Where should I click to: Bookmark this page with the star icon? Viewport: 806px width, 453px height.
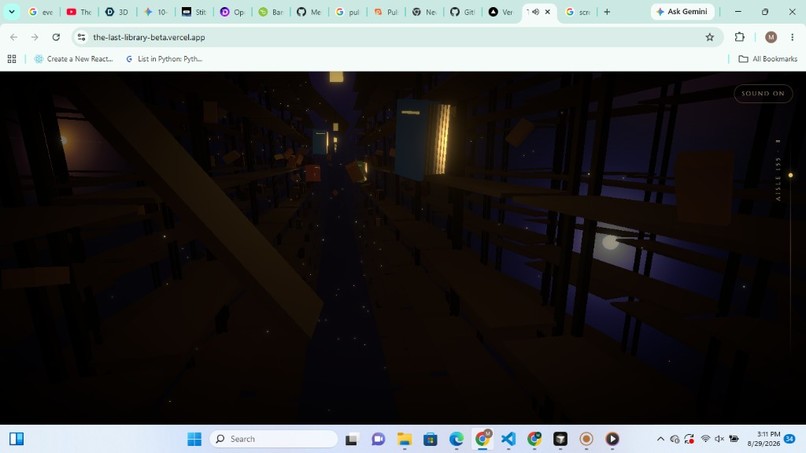tap(710, 37)
